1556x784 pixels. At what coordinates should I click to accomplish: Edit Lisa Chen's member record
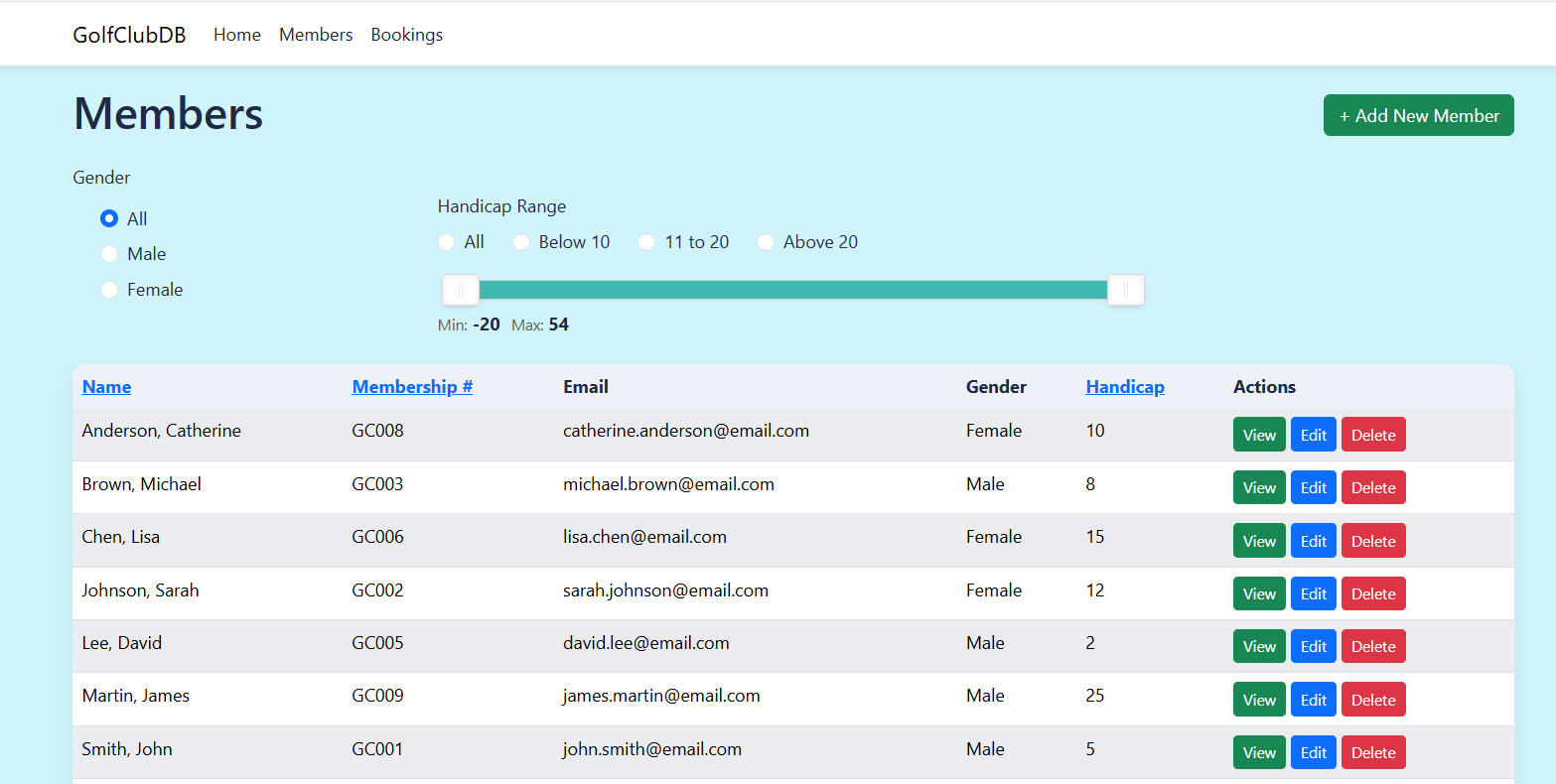click(1314, 541)
